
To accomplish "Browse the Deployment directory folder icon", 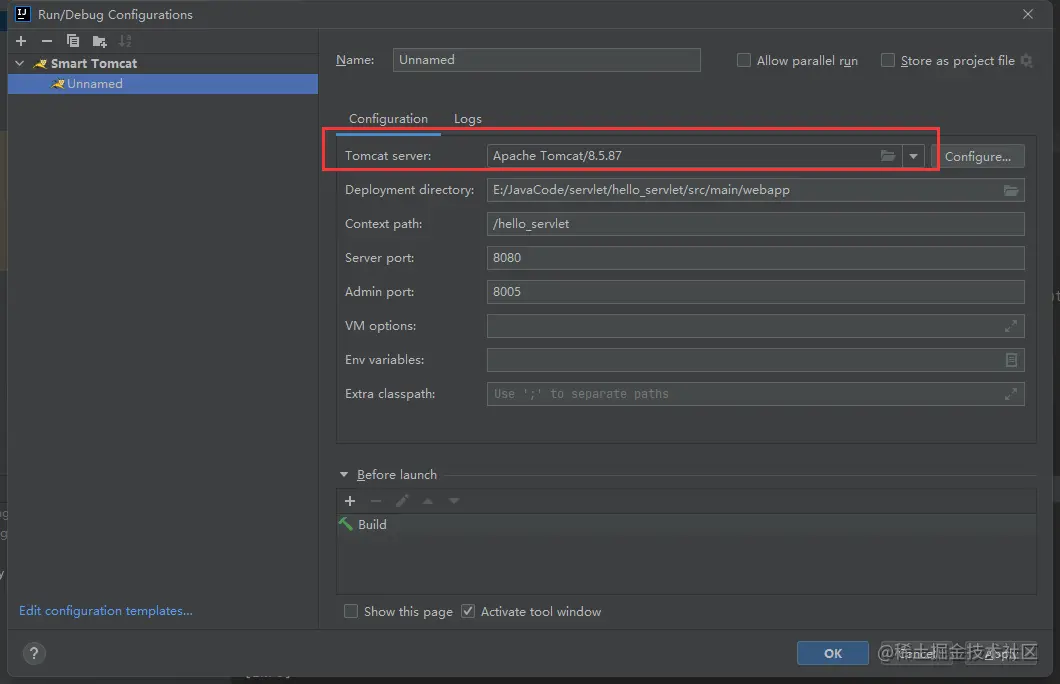I will click(1011, 191).
